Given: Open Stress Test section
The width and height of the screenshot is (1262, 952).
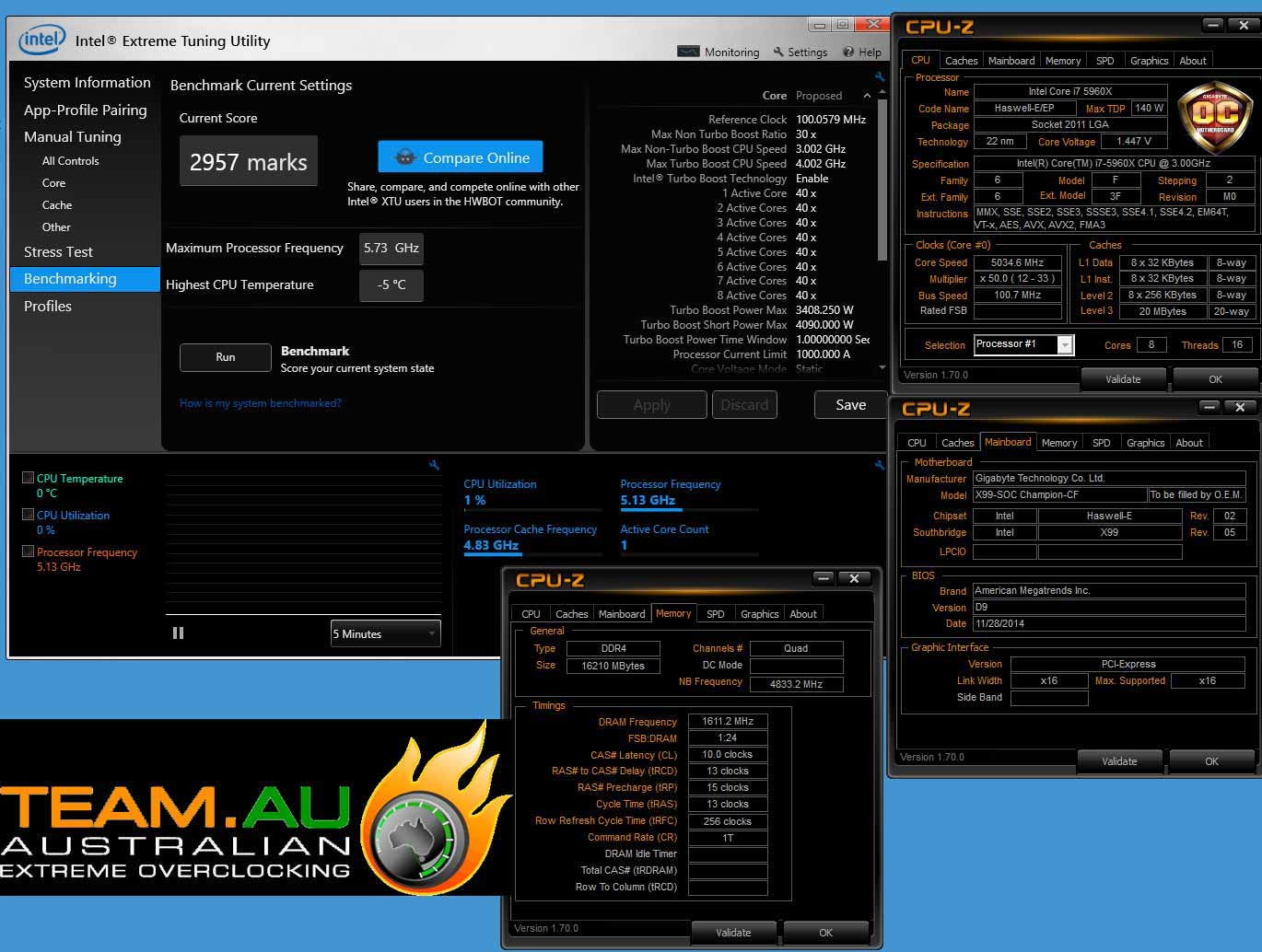Looking at the screenshot, I should click(x=58, y=251).
